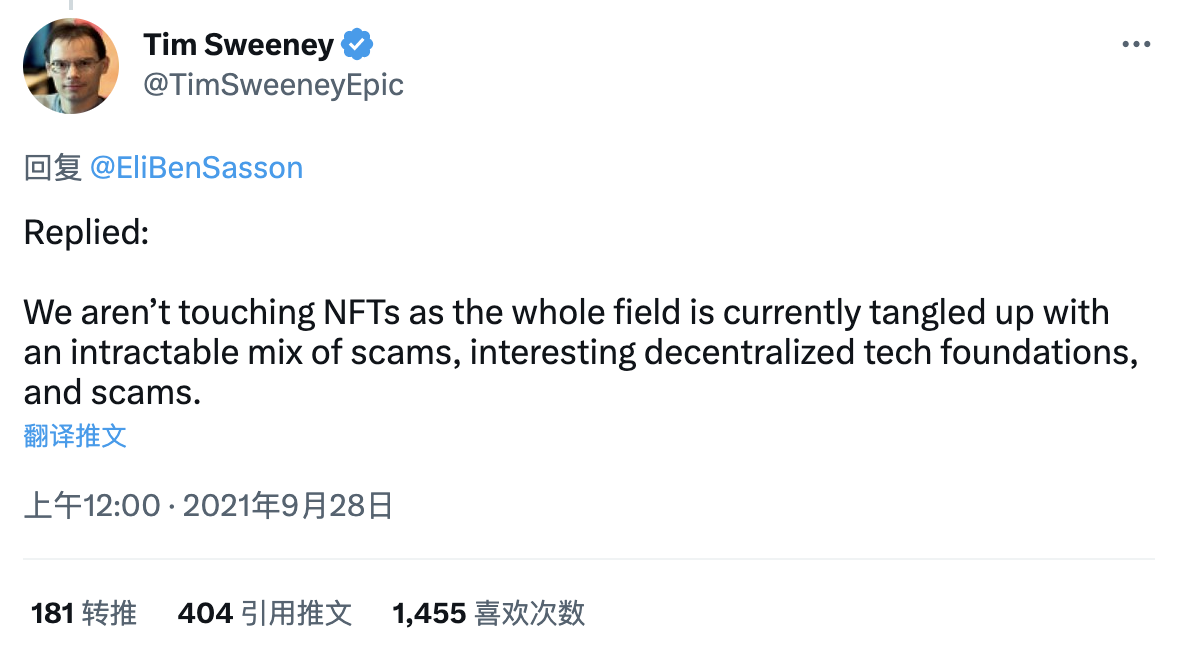View the 404 引用推文 quote tweets
This screenshot has height=654, width=1178.
pyautogui.click(x=264, y=613)
